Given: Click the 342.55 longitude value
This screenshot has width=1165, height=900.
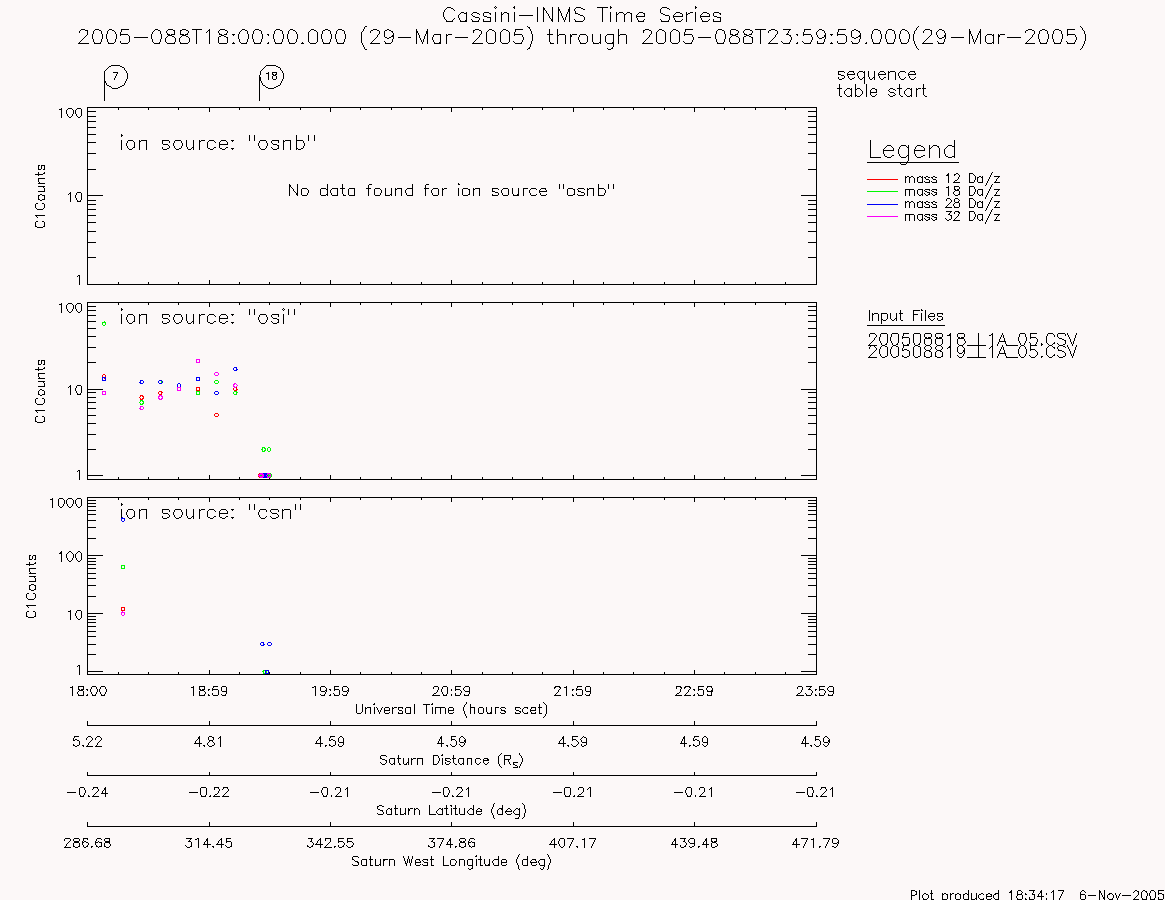Looking at the screenshot, I should pos(330,844).
